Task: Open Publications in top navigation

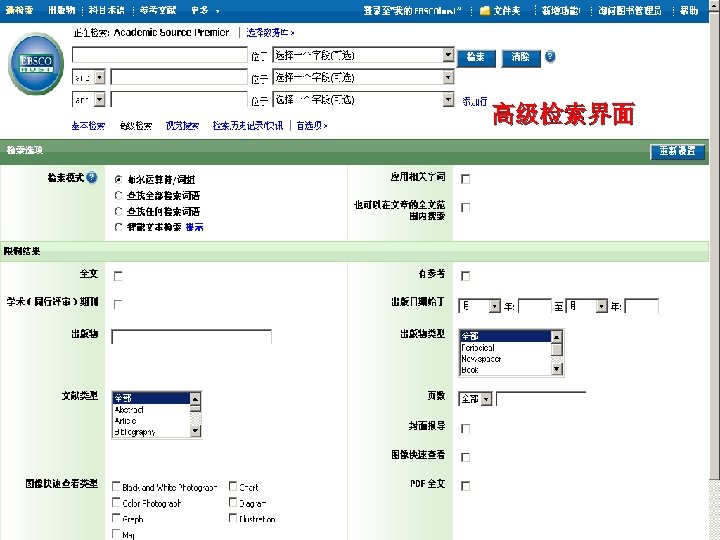Action: (62, 10)
